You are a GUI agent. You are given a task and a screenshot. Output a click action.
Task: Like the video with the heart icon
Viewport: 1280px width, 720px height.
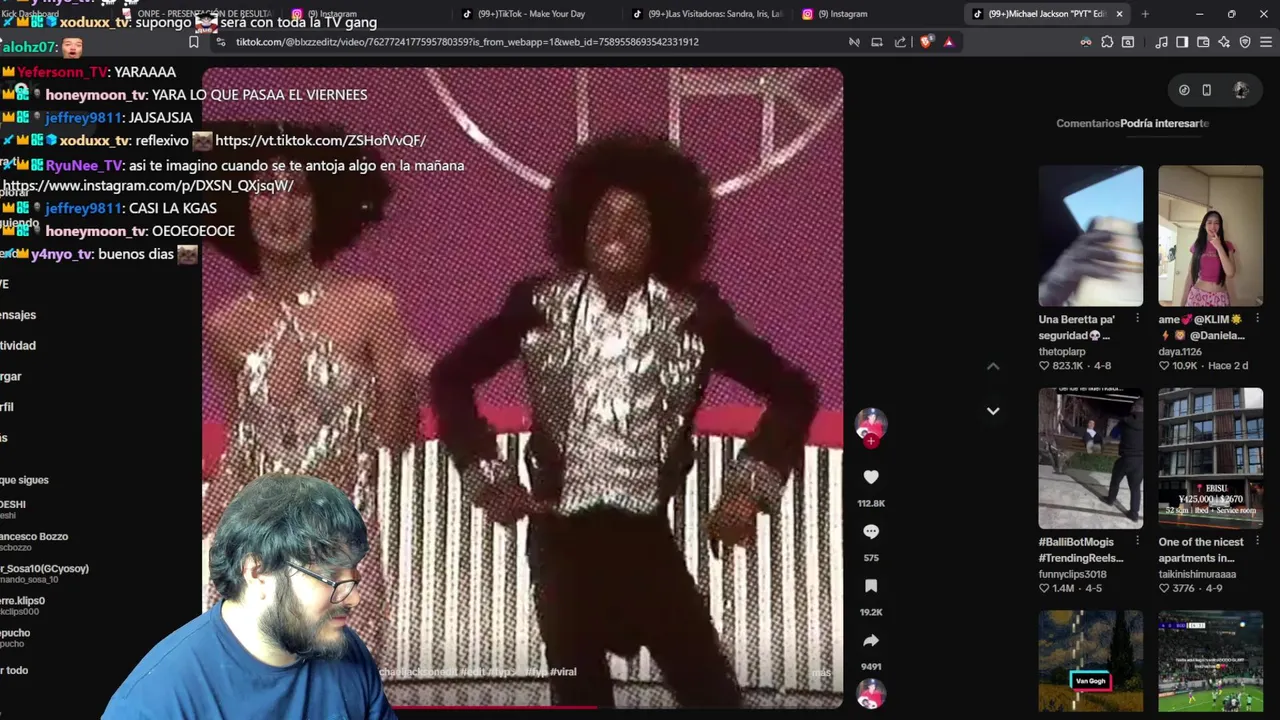[871, 477]
